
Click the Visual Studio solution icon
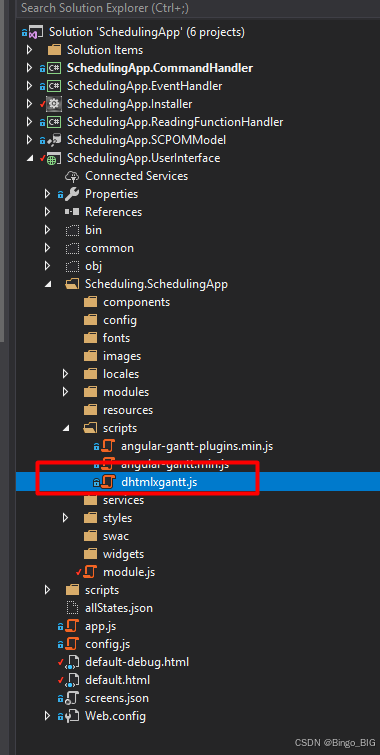35,33
